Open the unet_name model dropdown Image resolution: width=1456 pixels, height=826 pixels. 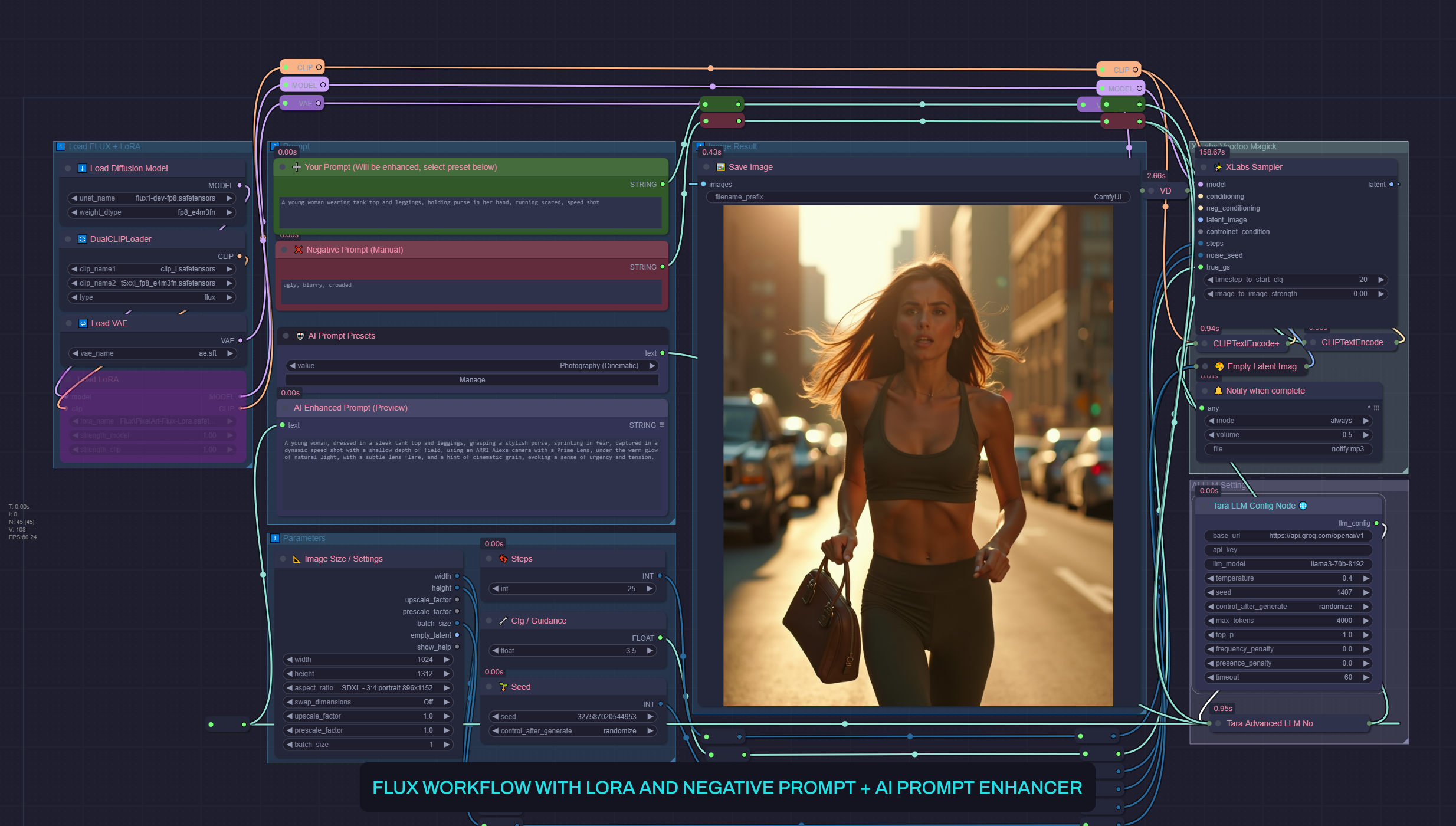pos(152,198)
